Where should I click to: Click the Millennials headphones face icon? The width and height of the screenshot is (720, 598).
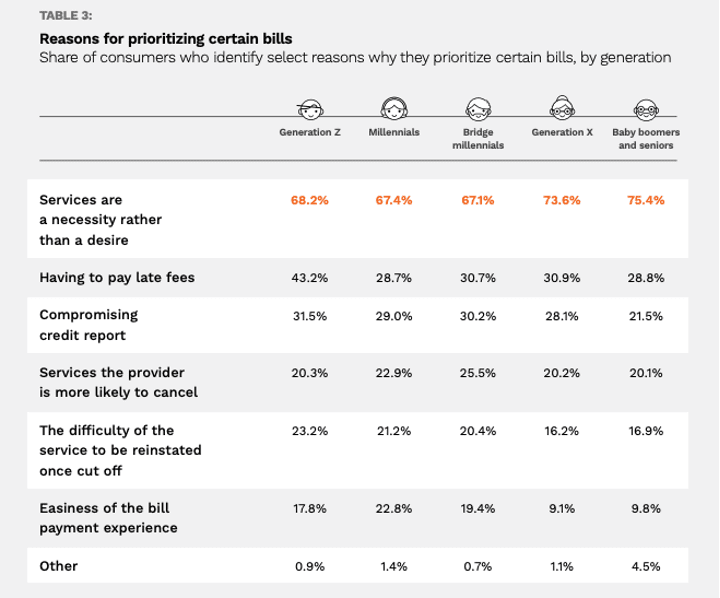point(393,107)
